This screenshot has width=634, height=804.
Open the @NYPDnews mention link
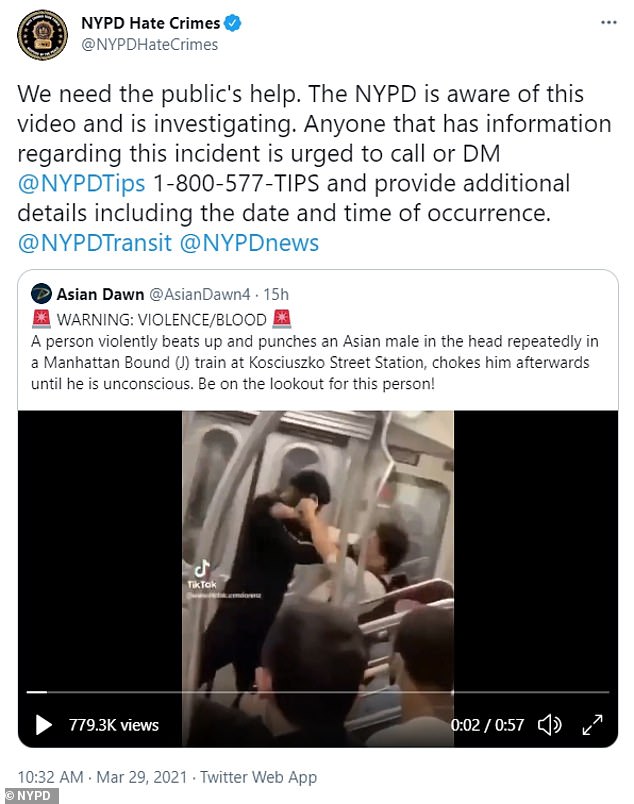click(249, 243)
